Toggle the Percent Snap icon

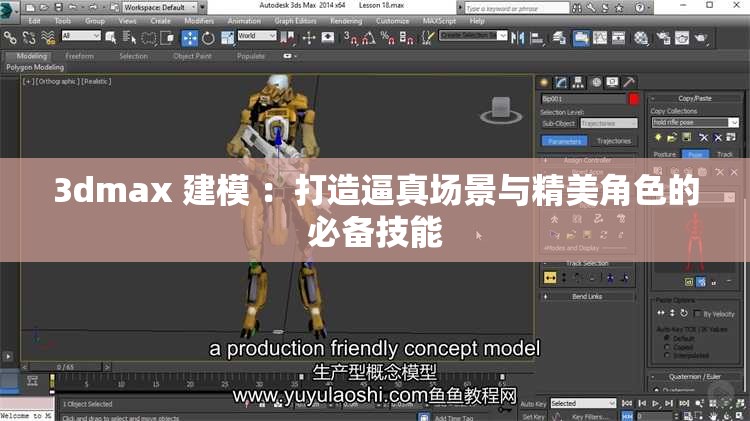click(x=387, y=38)
